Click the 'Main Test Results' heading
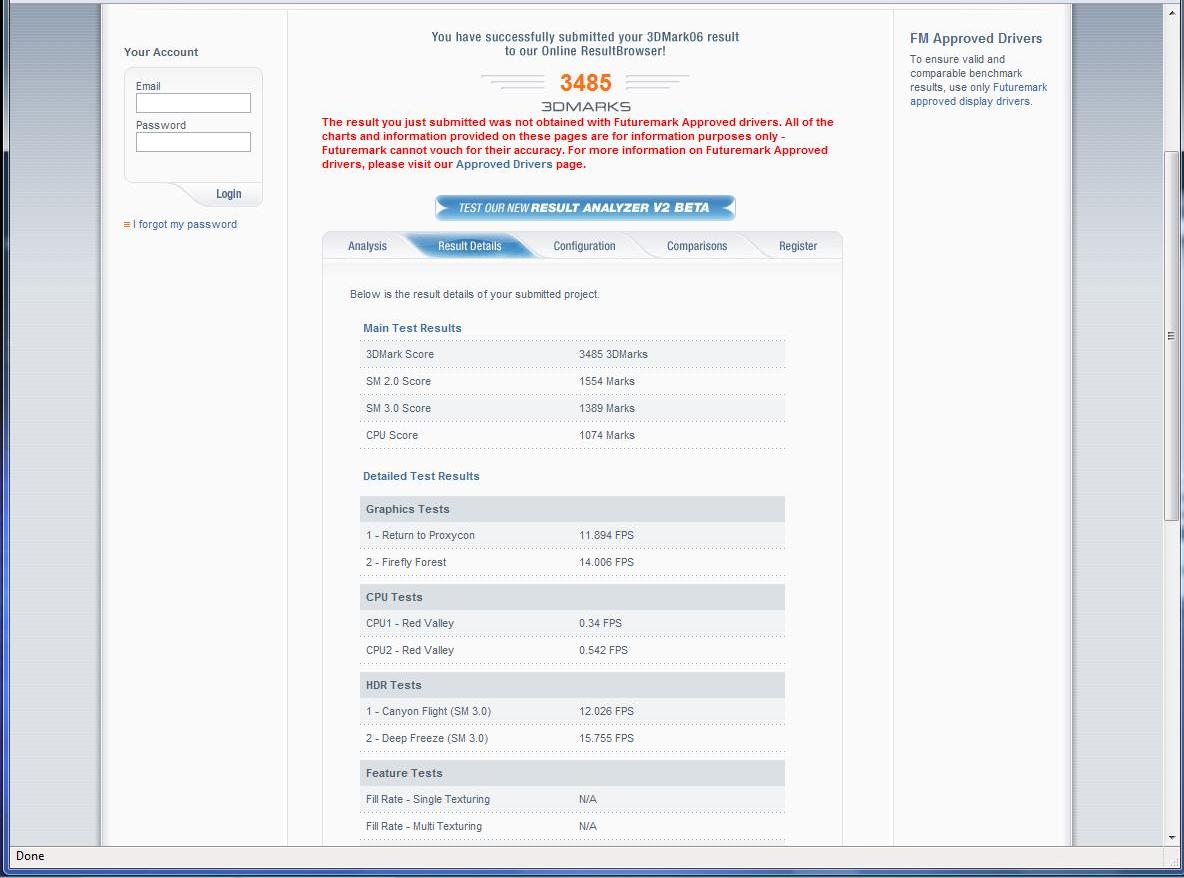 click(x=412, y=328)
